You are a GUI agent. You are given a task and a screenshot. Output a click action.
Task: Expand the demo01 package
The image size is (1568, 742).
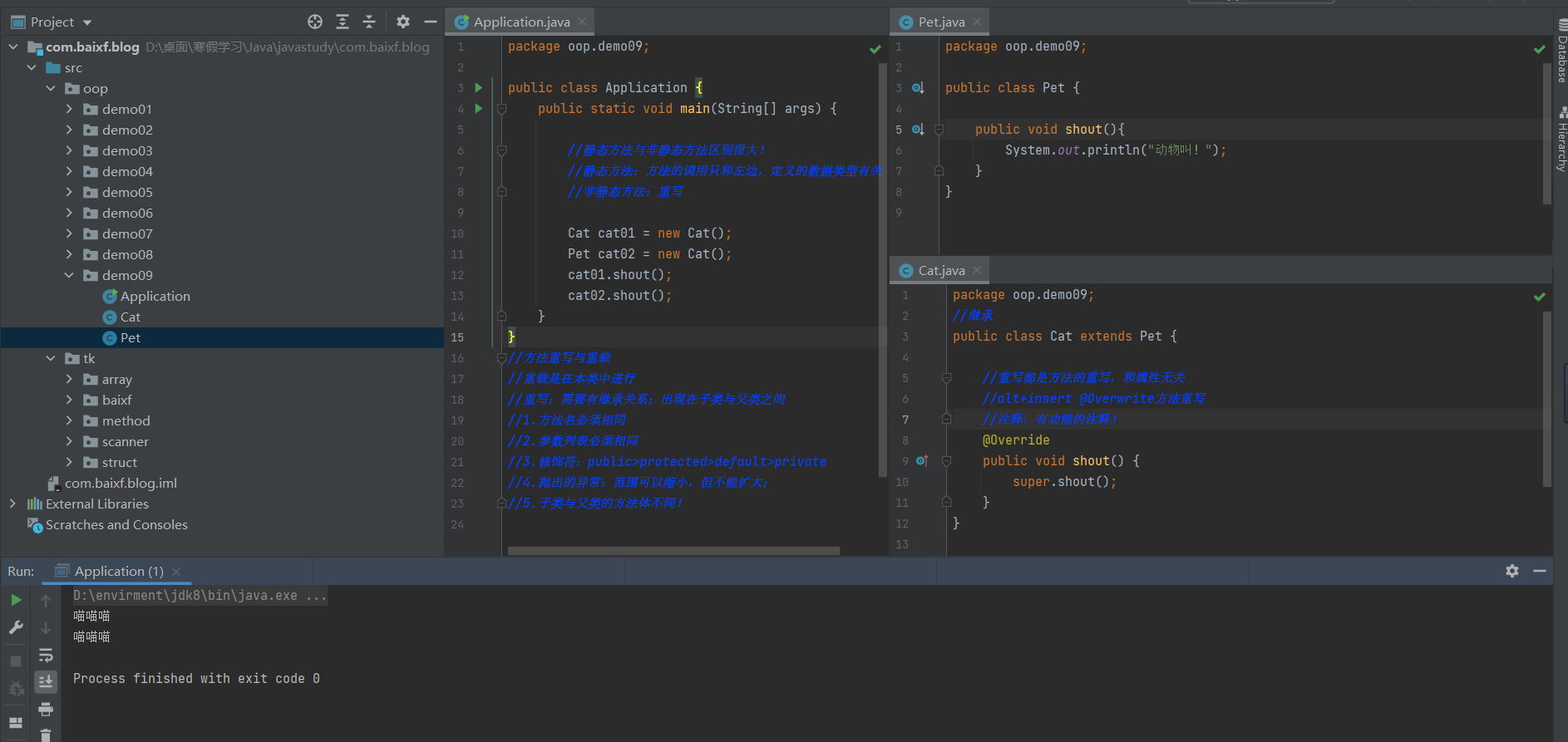69,110
